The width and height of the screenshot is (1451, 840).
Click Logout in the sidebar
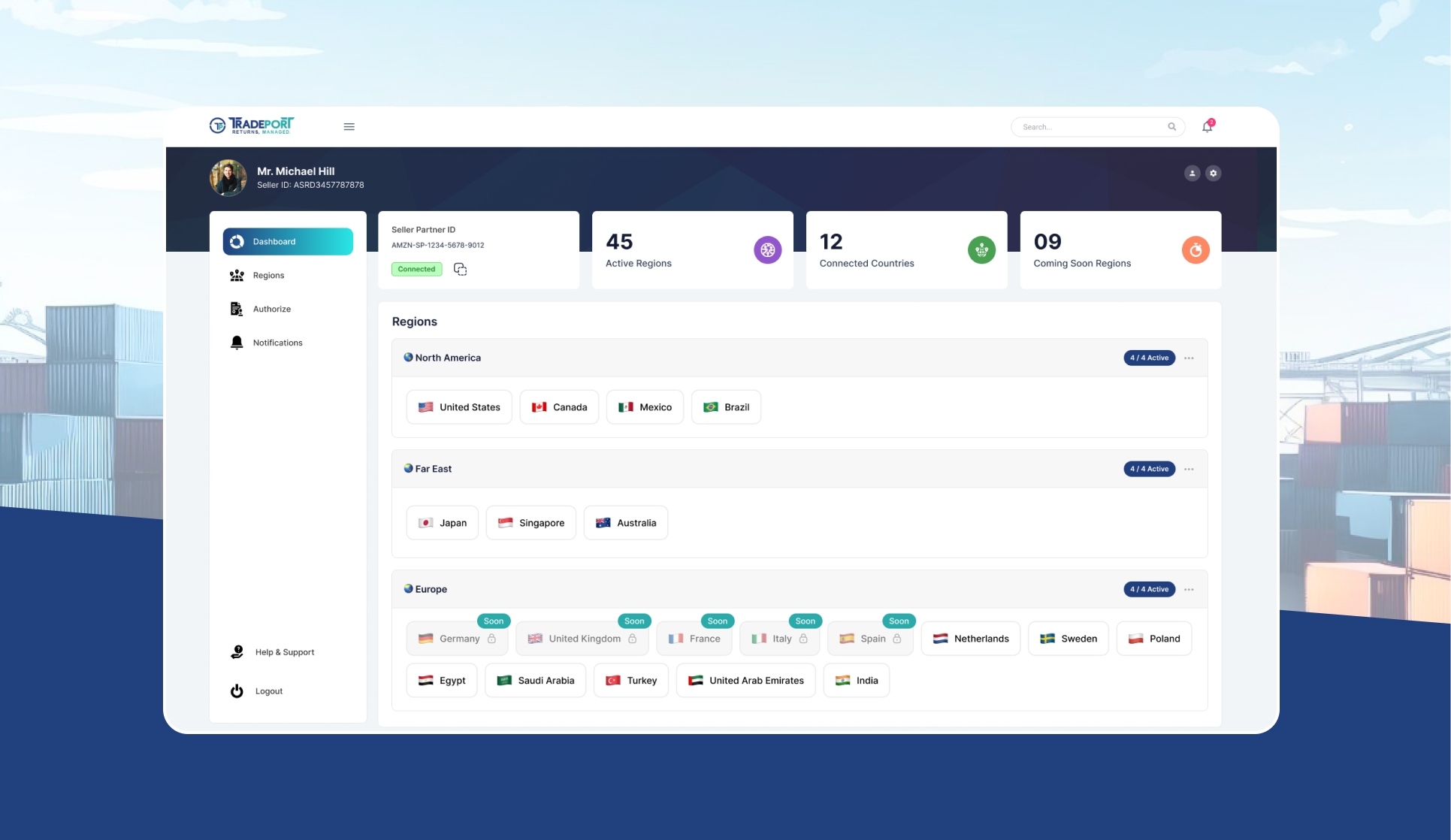point(268,691)
